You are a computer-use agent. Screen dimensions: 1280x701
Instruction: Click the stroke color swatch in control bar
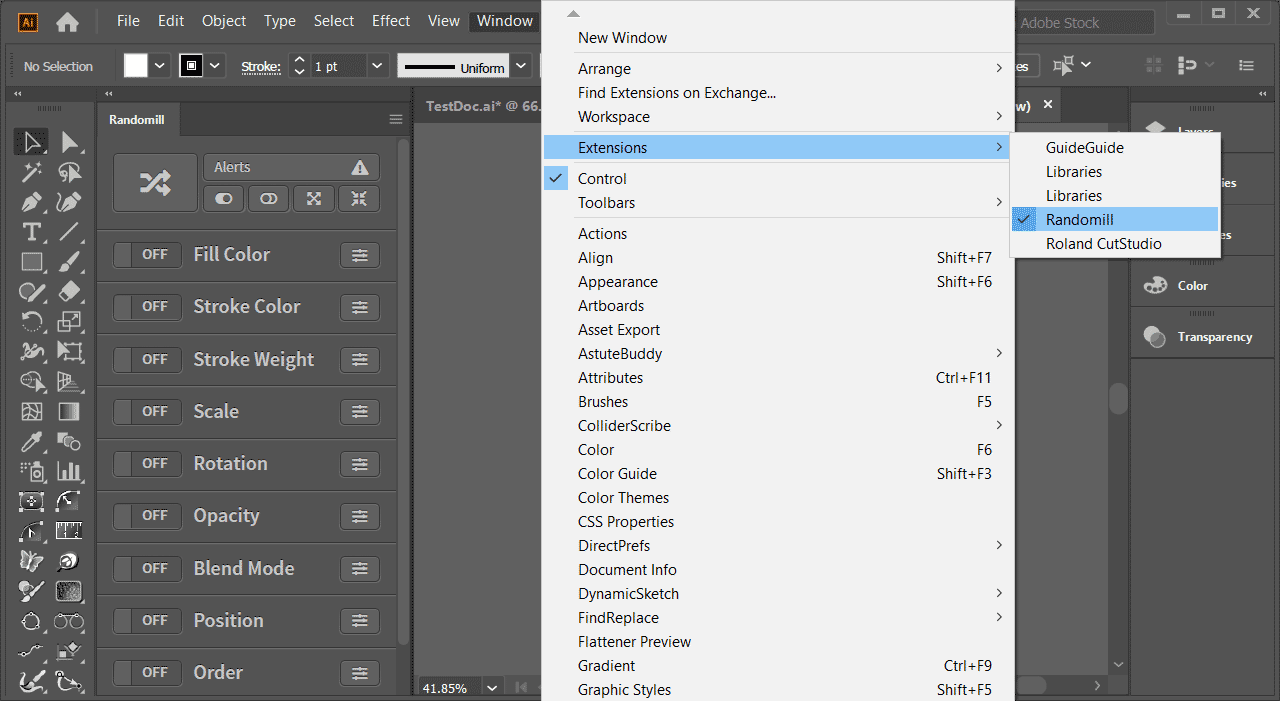coord(191,66)
